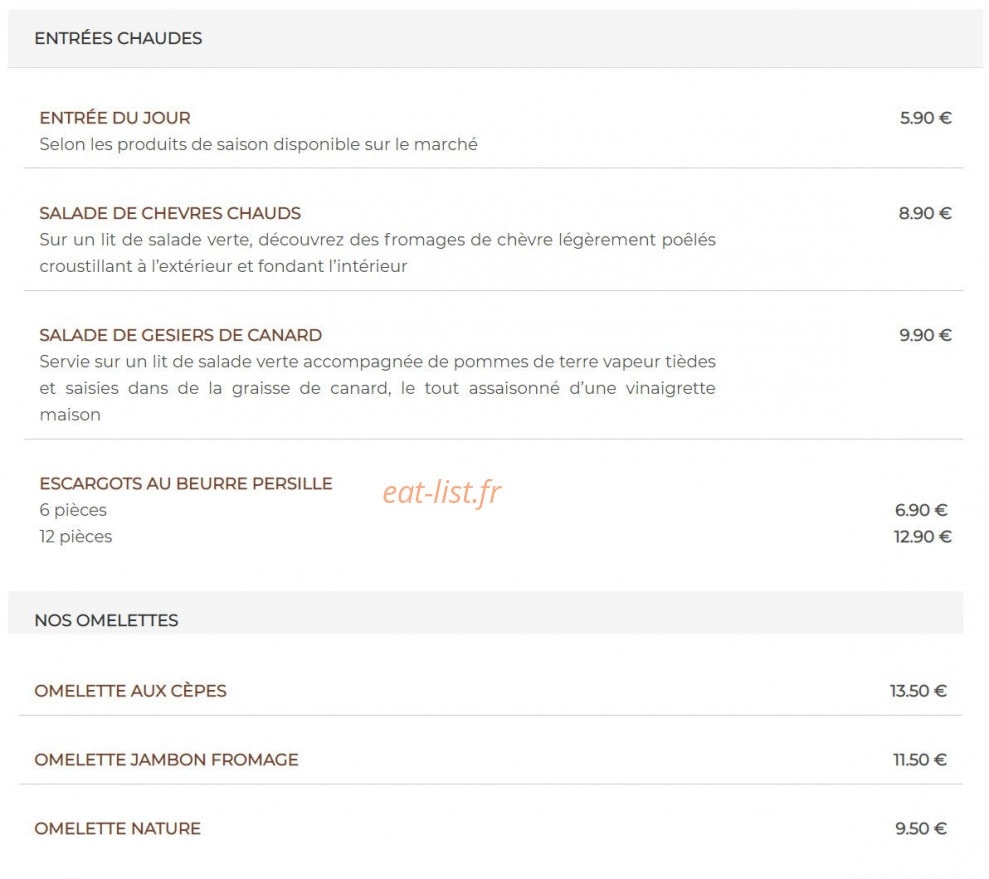
Task: Choose the 6 pièces escargots option
Action: (x=73, y=510)
